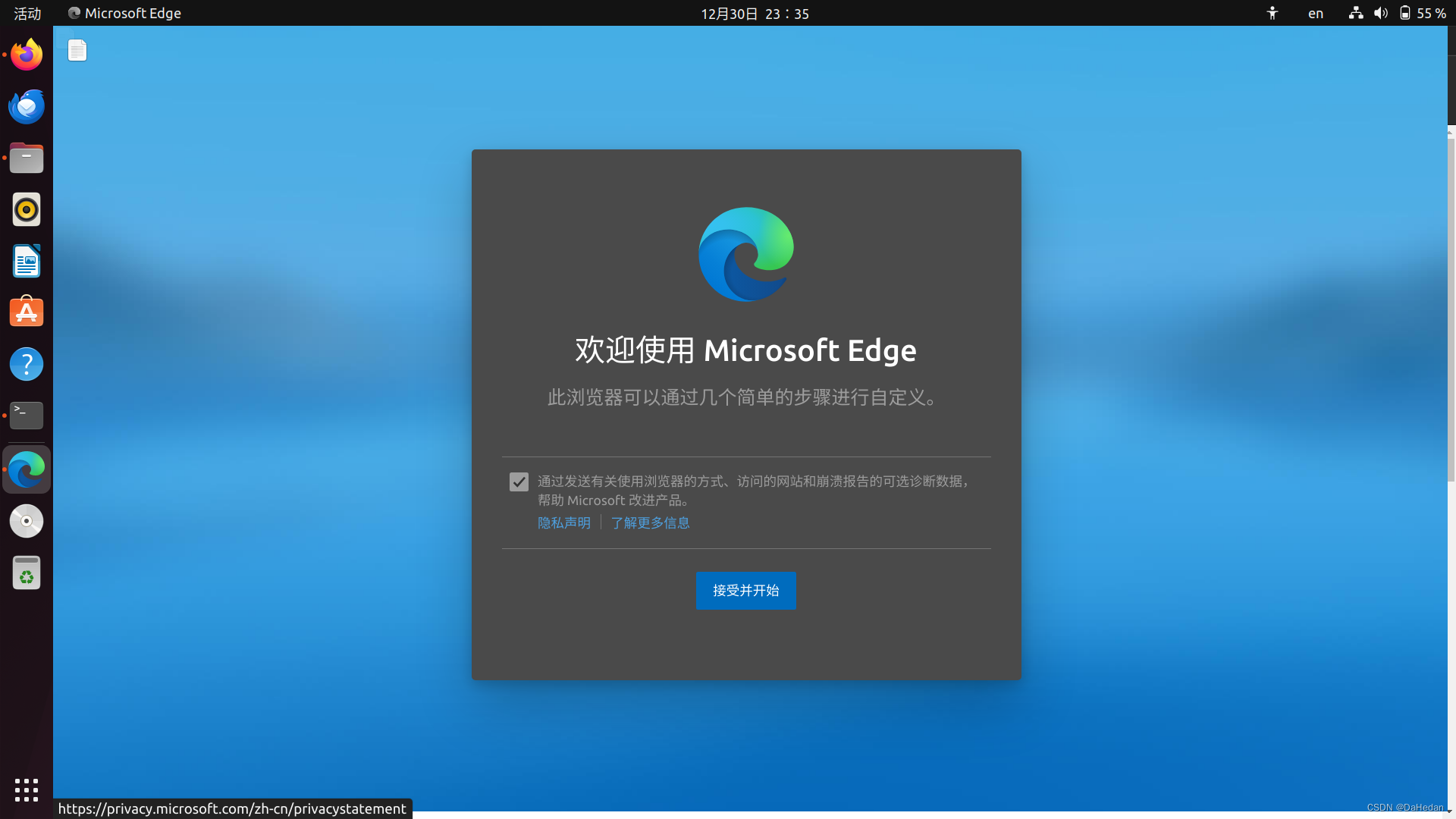Open Ubuntu Software store icon
The image size is (1456, 819).
pos(27,312)
